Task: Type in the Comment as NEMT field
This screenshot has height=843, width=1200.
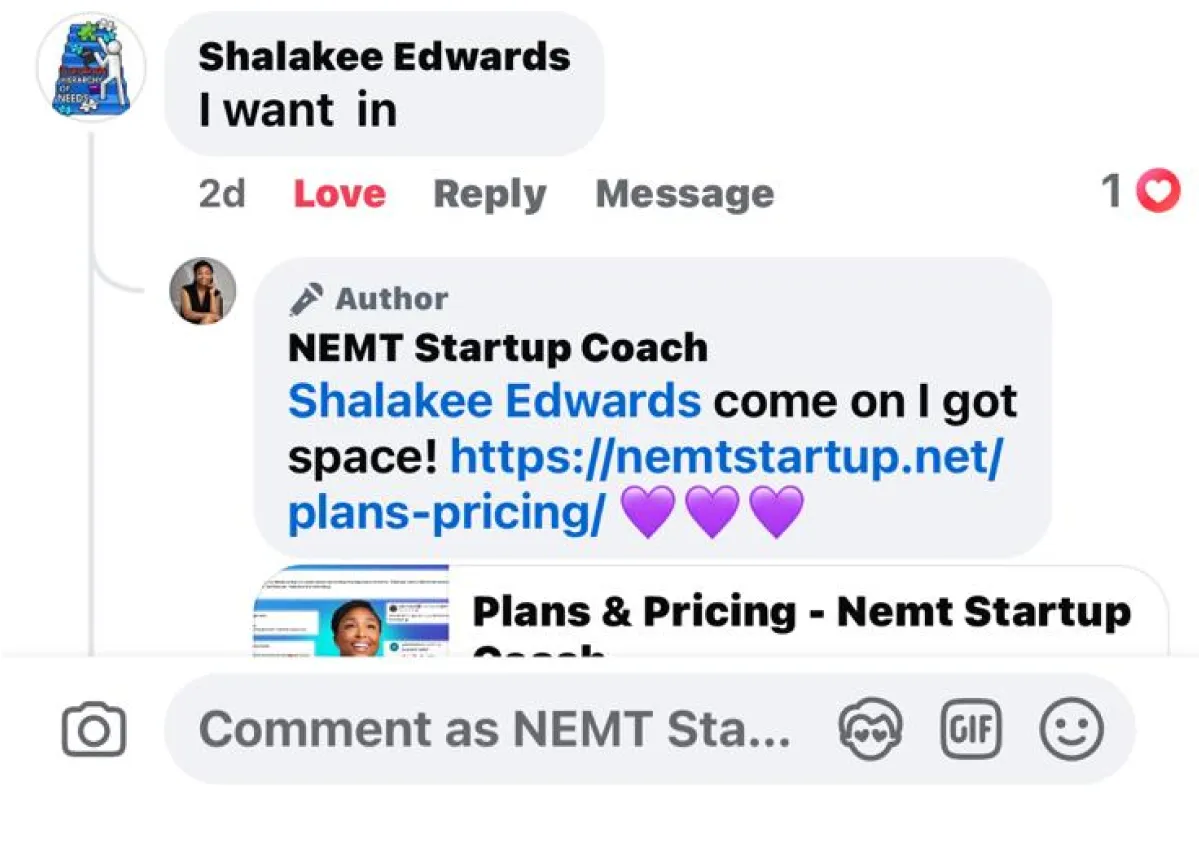Action: click(495, 729)
